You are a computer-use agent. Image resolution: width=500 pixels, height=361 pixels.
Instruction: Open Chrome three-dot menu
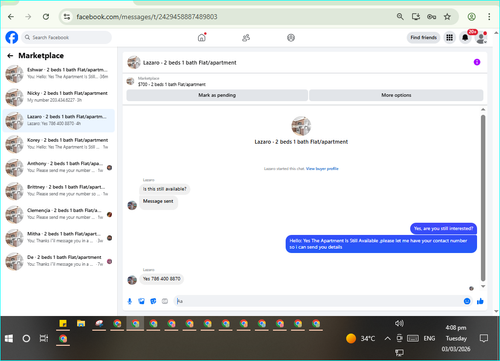click(x=489, y=17)
